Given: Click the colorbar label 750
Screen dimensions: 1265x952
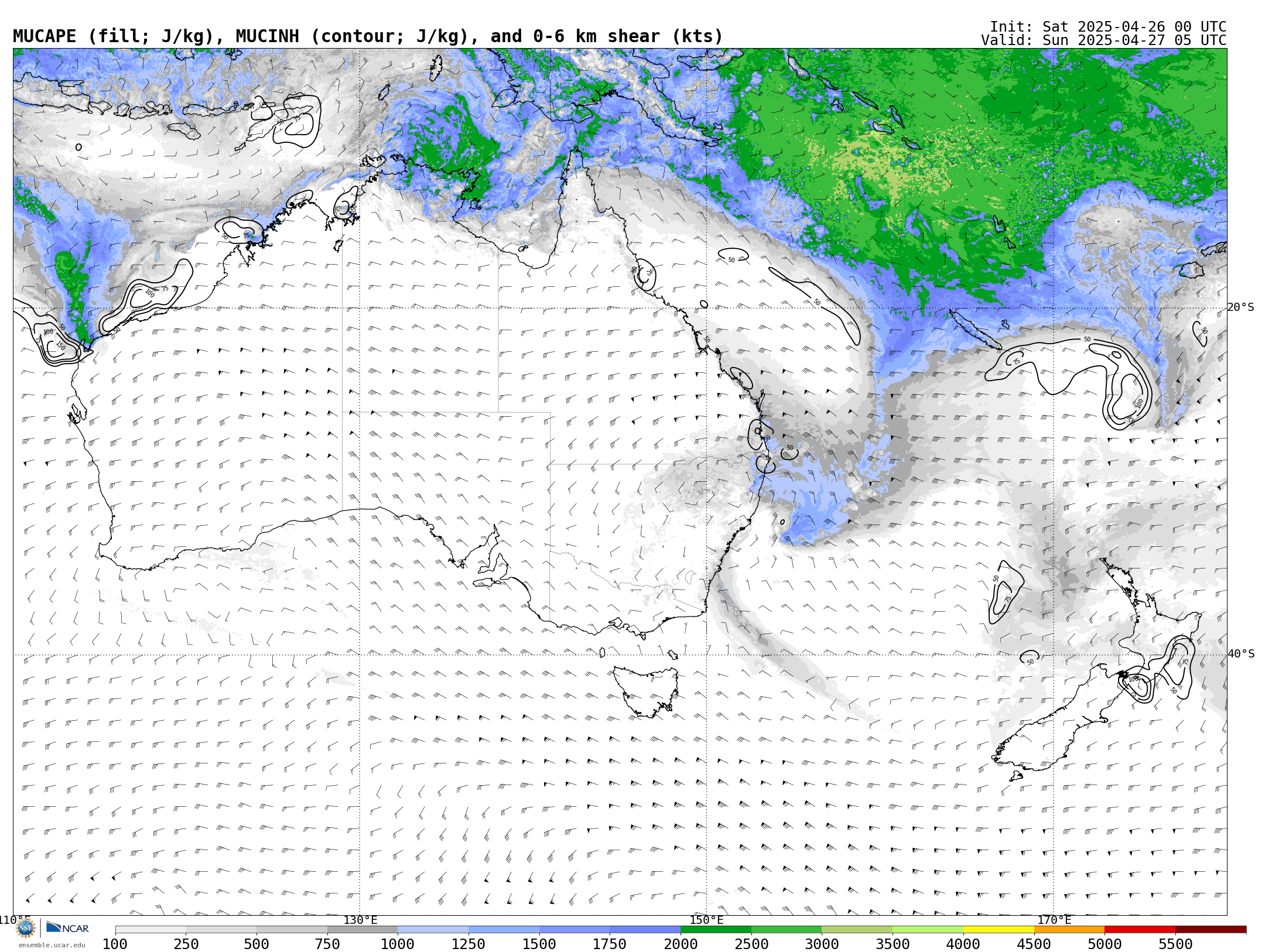Looking at the screenshot, I should click(x=327, y=944).
